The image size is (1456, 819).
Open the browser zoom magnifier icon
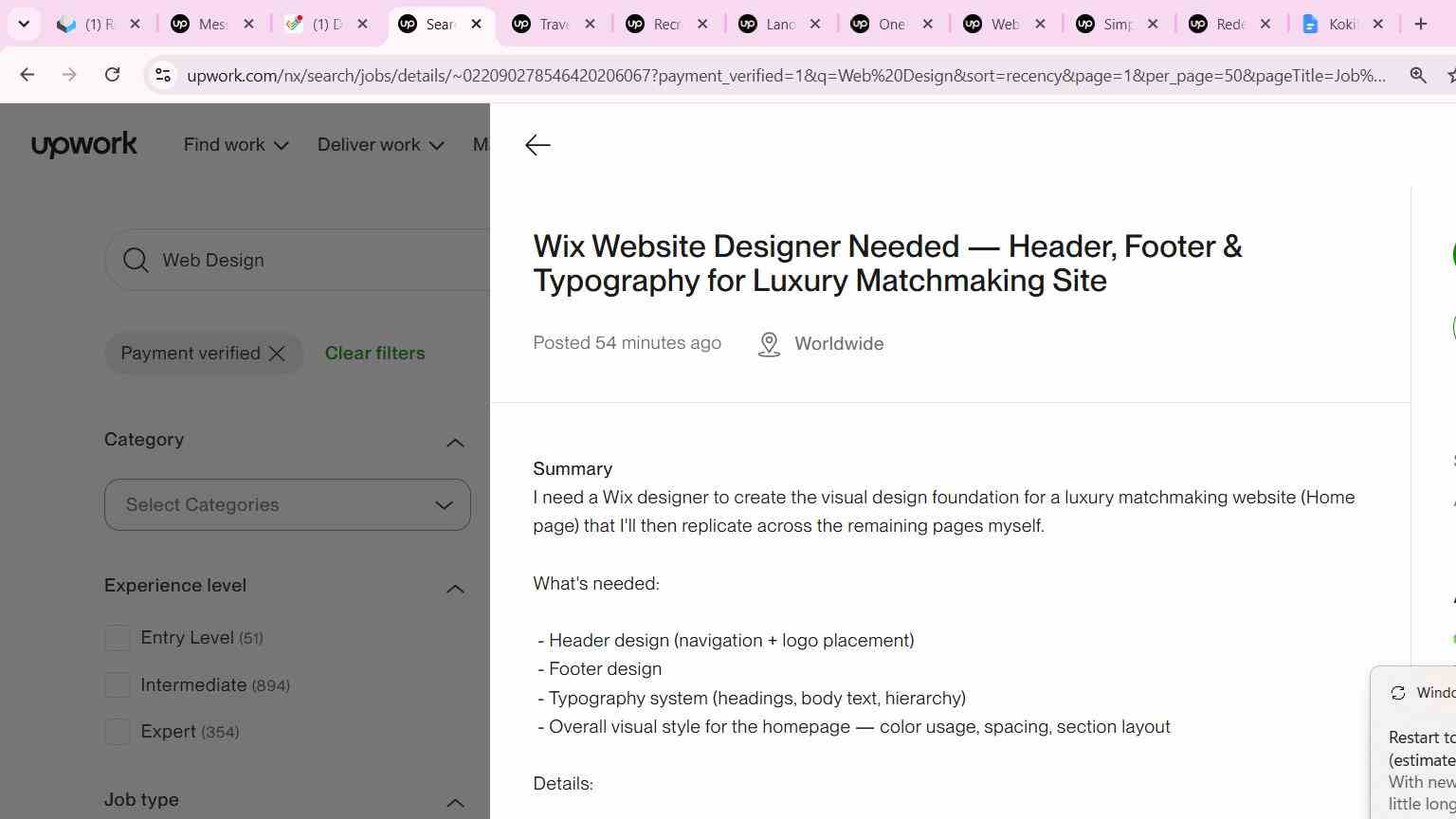click(x=1418, y=75)
